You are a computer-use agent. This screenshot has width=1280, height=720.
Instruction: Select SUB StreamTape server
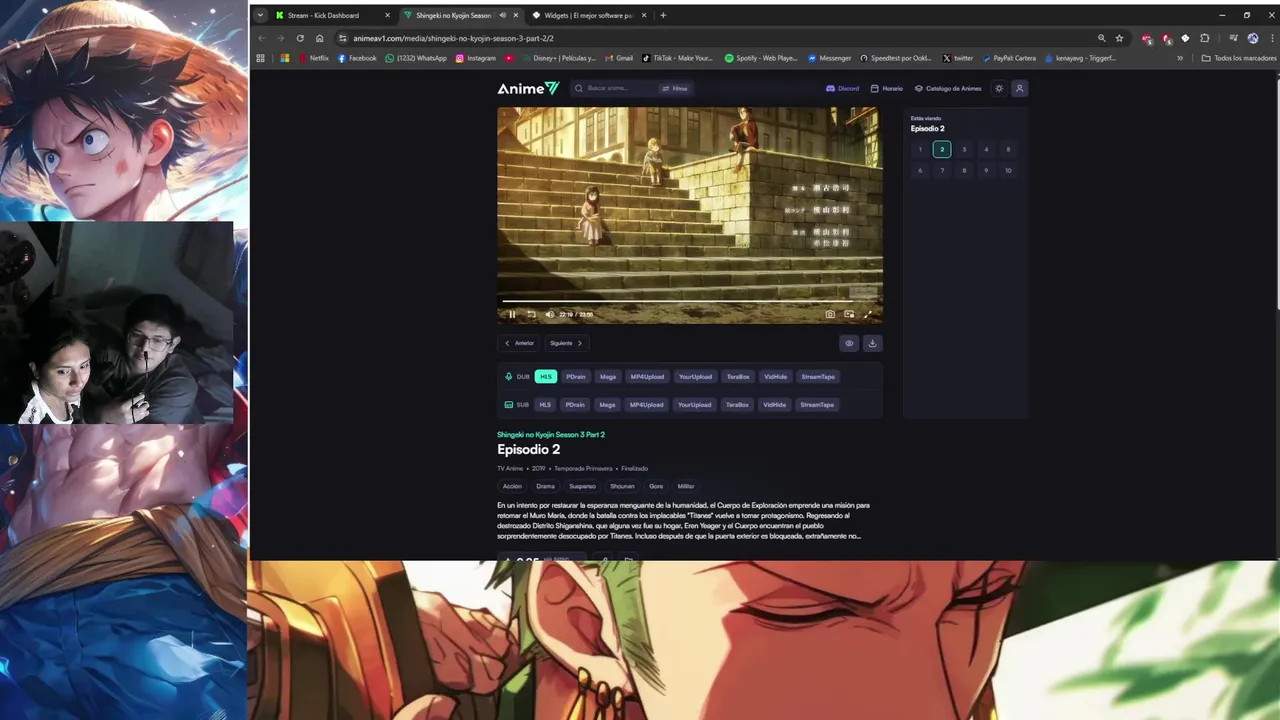coord(817,405)
